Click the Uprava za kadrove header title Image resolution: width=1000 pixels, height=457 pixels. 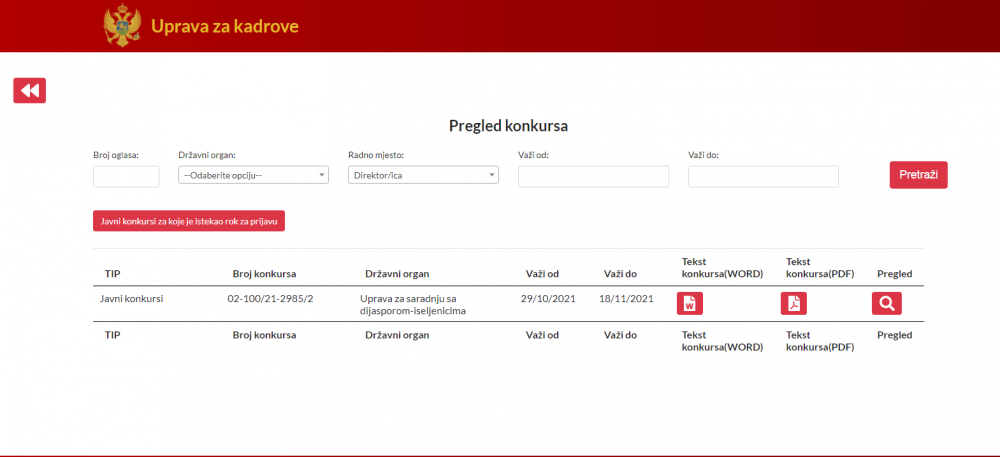(x=224, y=26)
